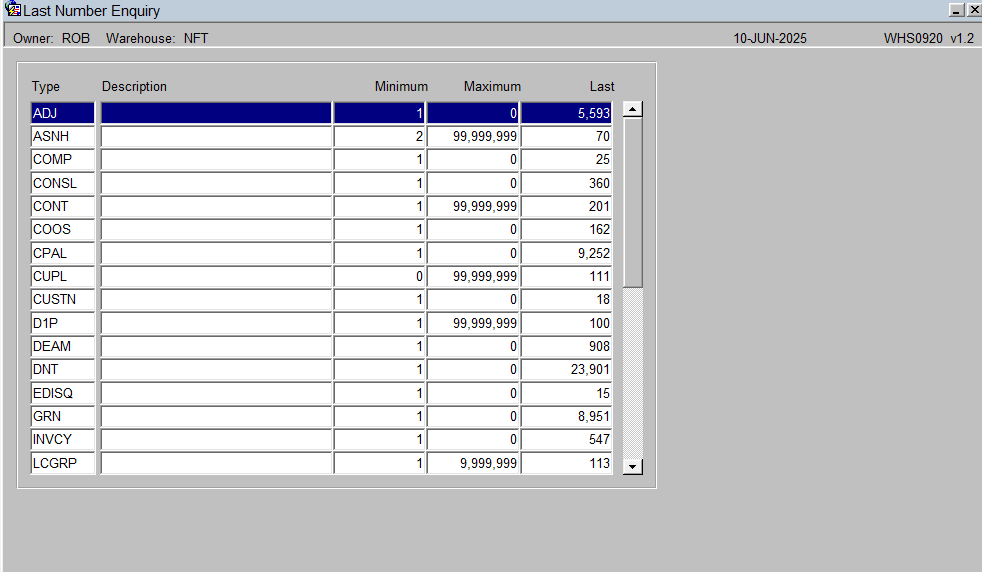Click the WHS0920 v1.2 form identifier
Viewport: 982px width, 572px height.
point(929,39)
